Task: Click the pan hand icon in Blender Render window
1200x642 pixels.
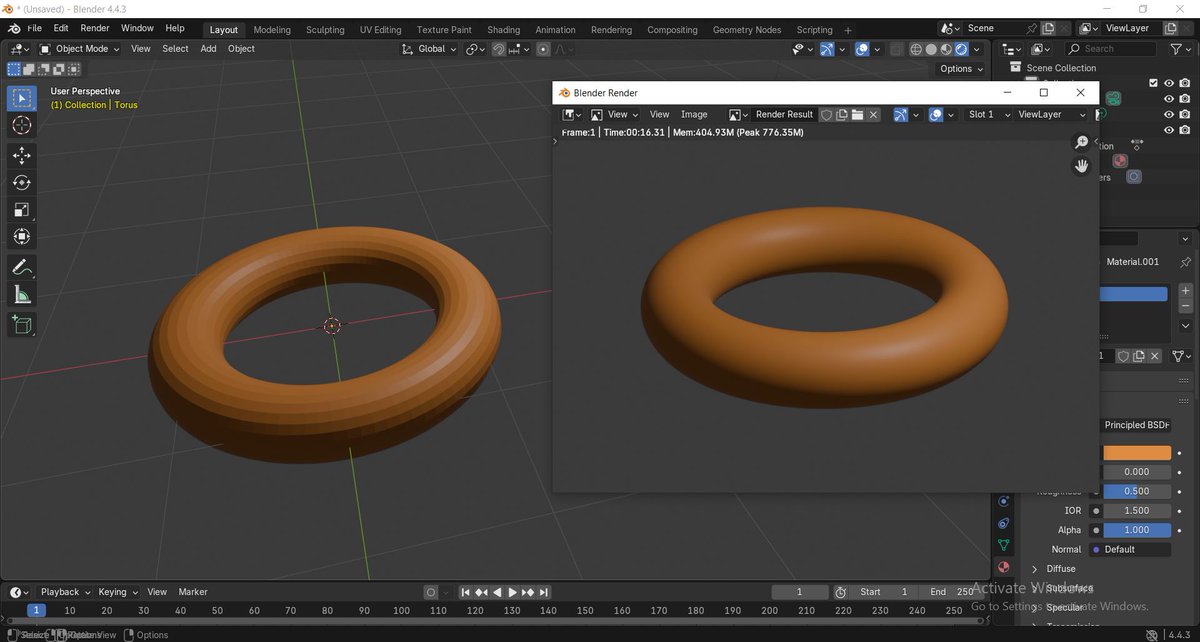Action: click(x=1081, y=166)
